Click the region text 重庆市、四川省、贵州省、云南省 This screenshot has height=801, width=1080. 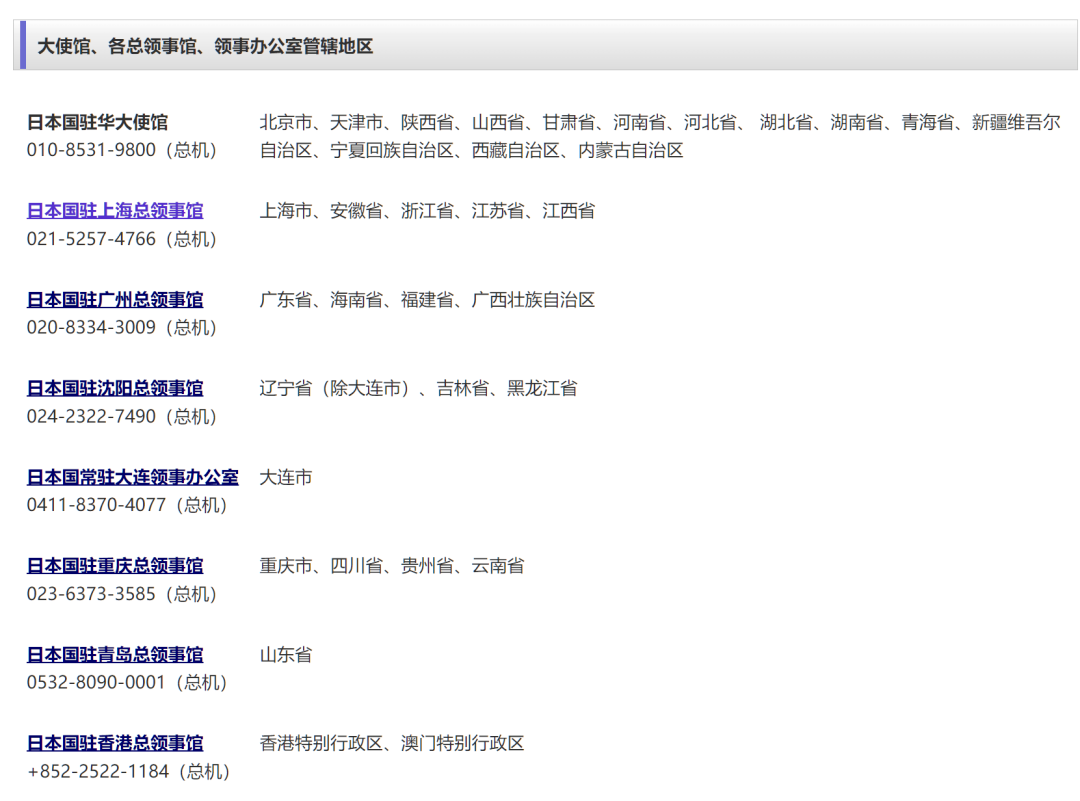pyautogui.click(x=392, y=566)
